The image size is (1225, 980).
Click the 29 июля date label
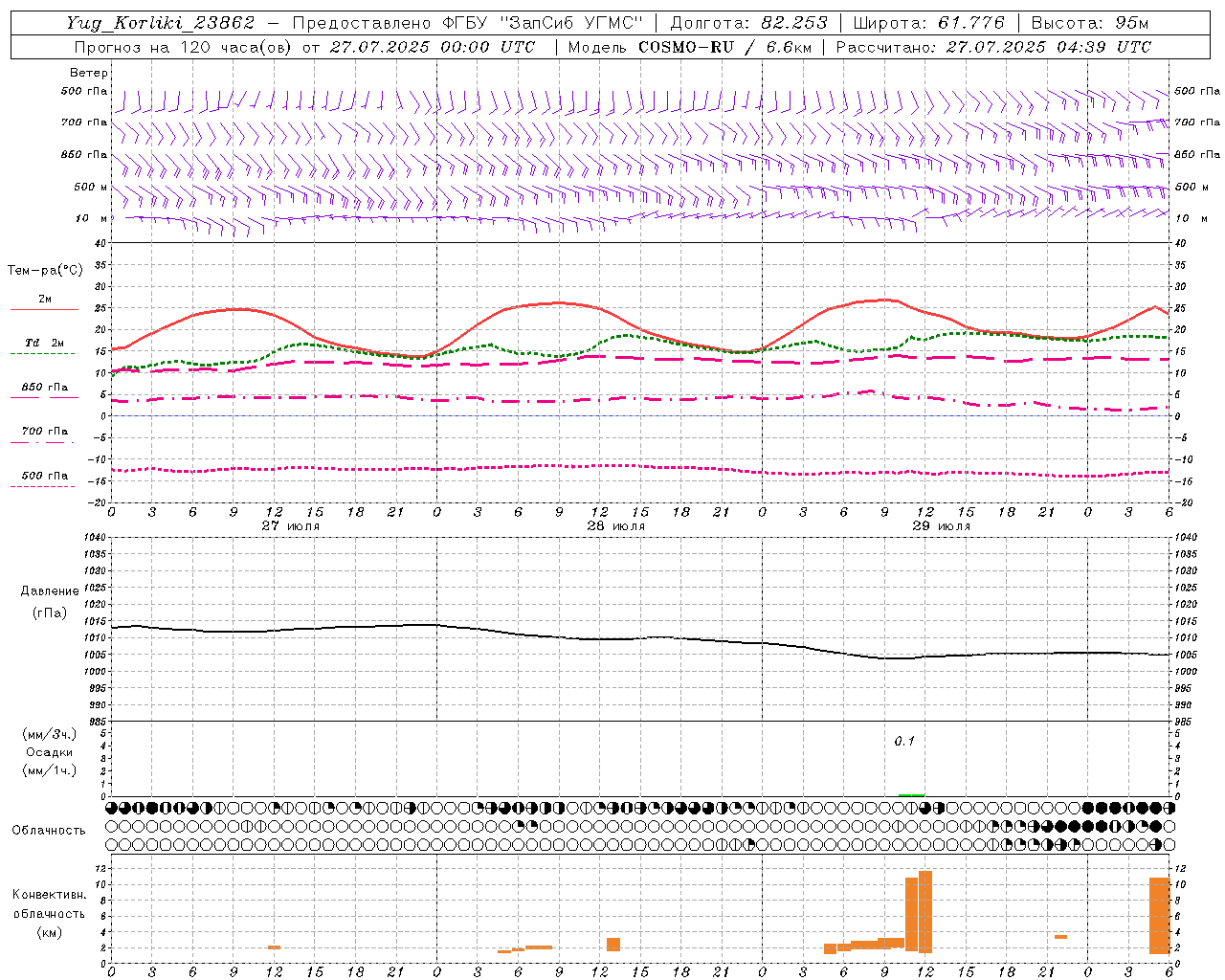941,526
